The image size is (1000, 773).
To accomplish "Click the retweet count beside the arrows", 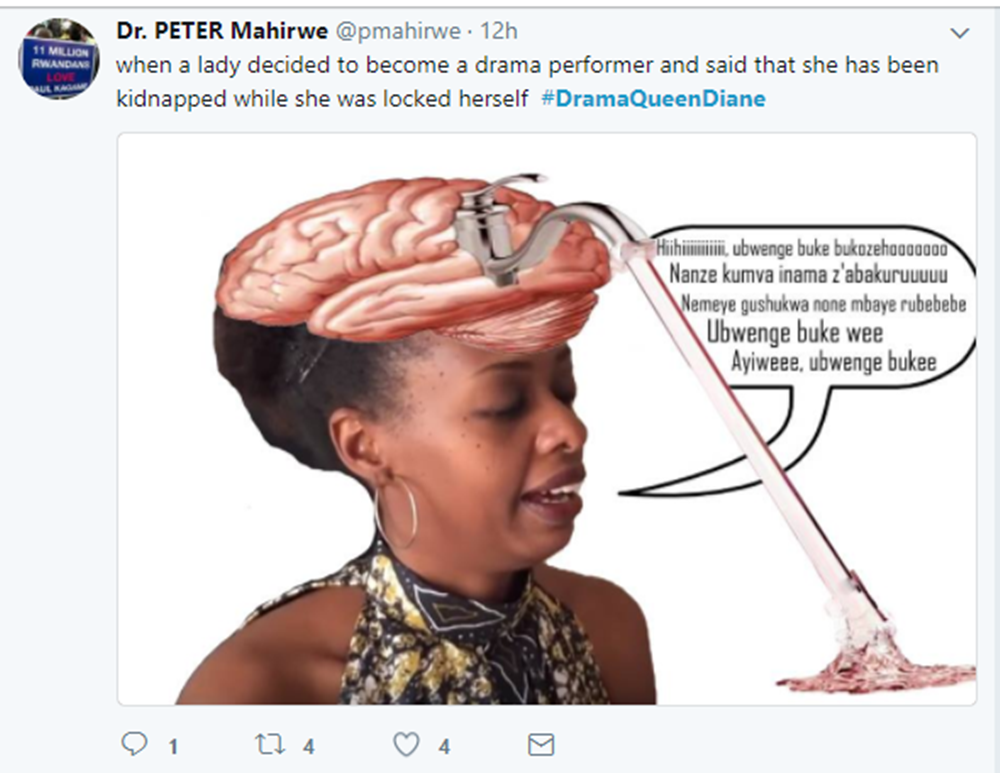I will (x=309, y=746).
